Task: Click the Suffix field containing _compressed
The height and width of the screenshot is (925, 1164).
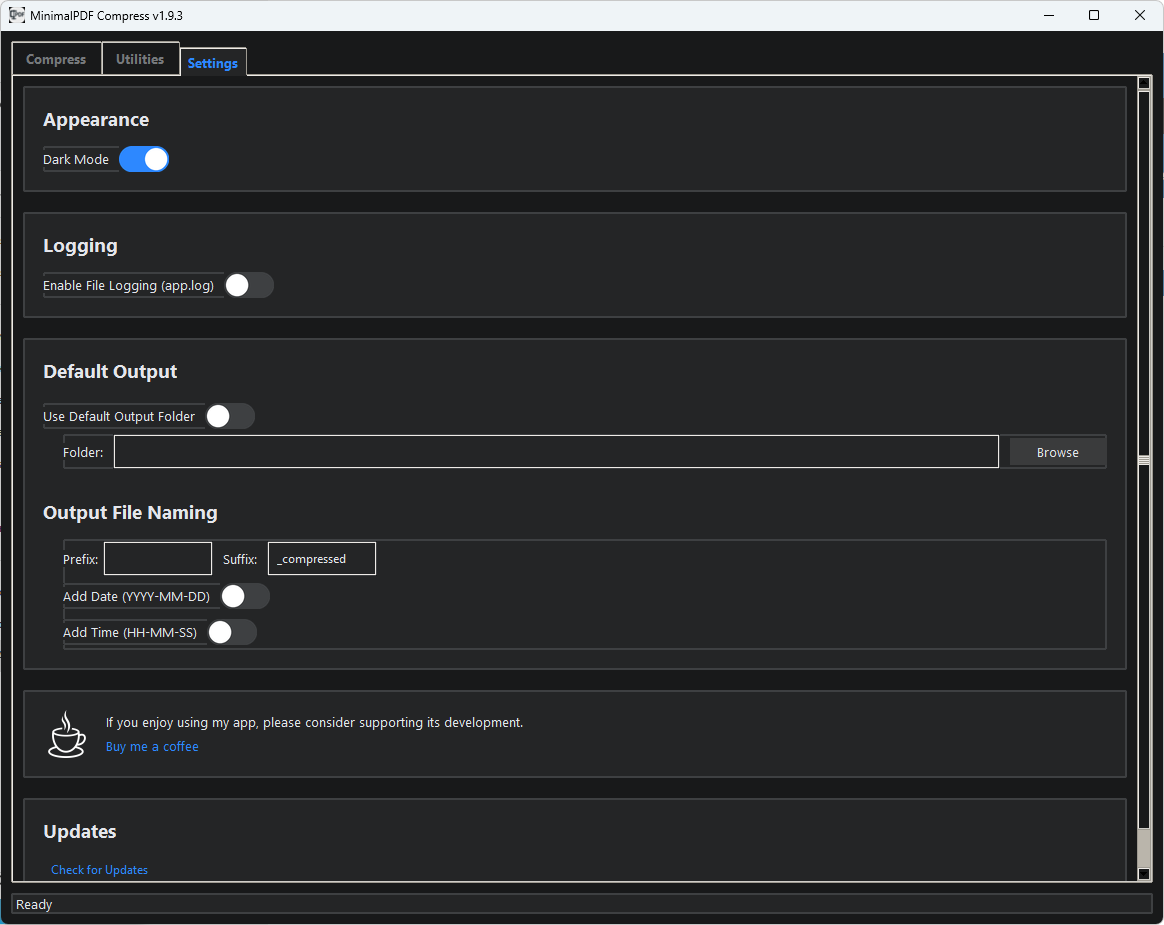Action: pos(322,559)
